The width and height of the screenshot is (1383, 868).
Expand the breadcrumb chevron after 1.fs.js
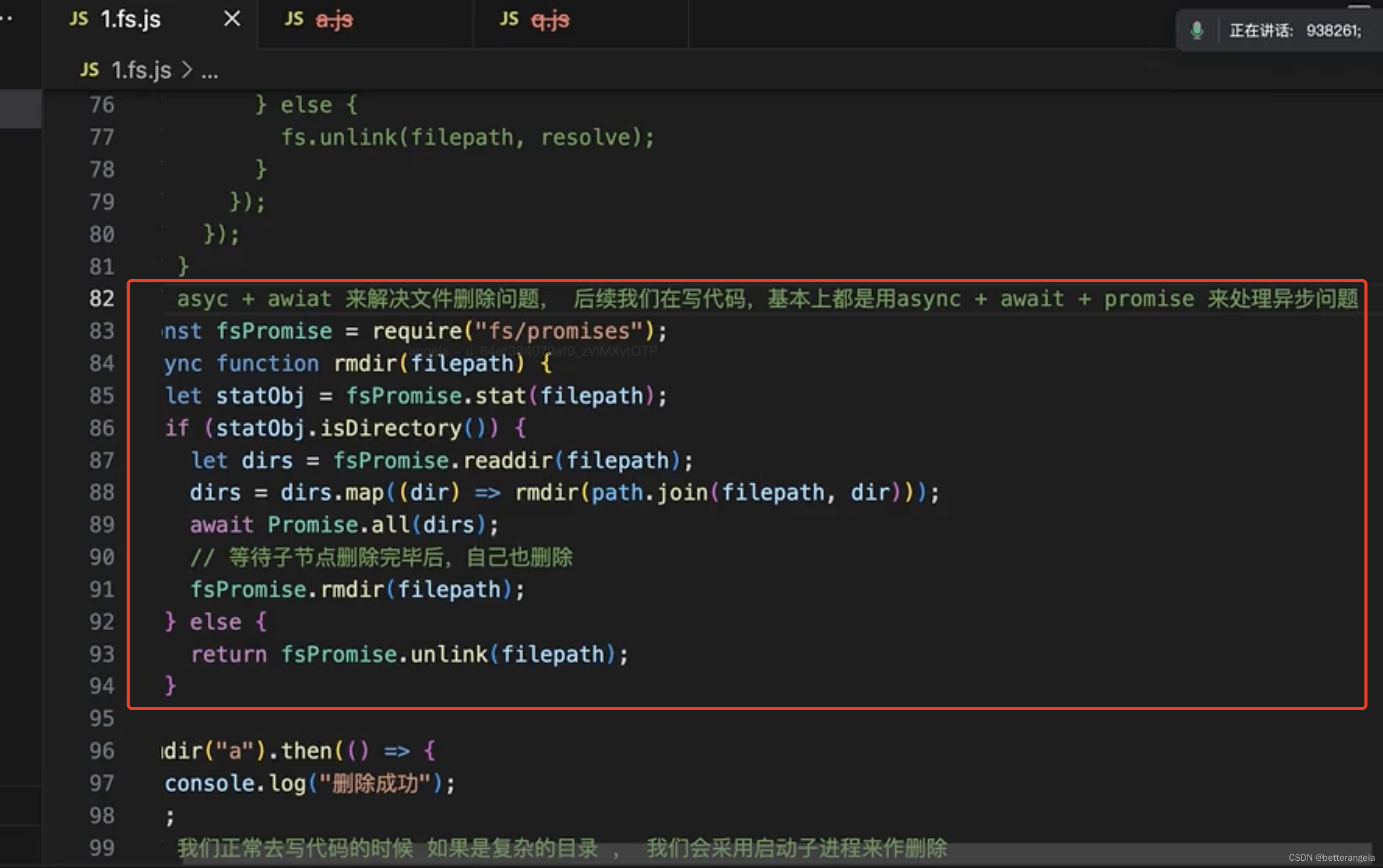coord(186,70)
